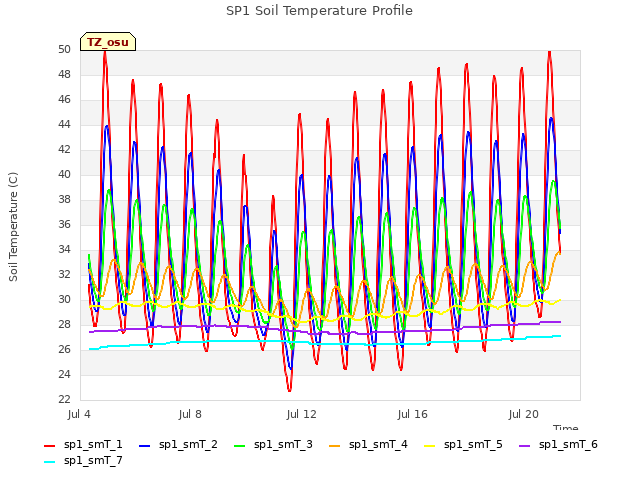Click the Jul 20 x-axis tick label
The image size is (640, 480).
[x=523, y=415]
